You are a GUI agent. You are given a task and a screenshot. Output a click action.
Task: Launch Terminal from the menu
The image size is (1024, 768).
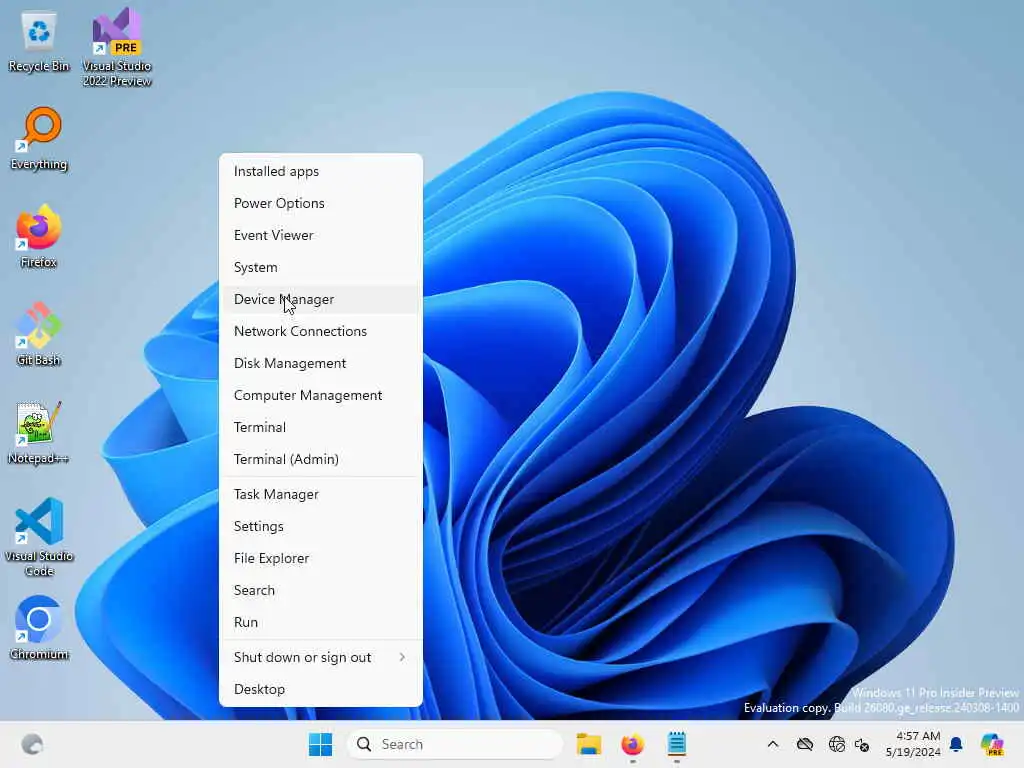coord(321,427)
